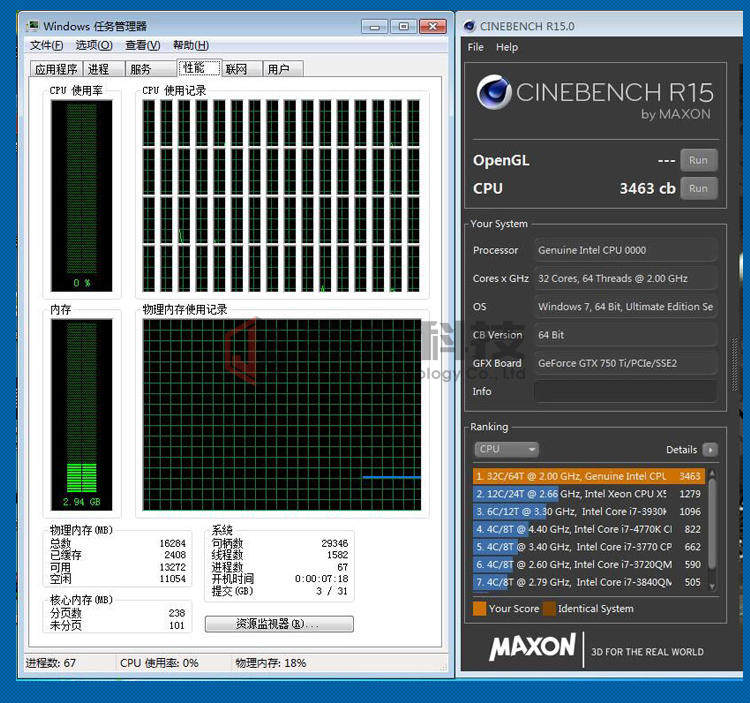Click the OS field showing Windows 7
Image resolution: width=750 pixels, height=703 pixels.
click(626, 307)
